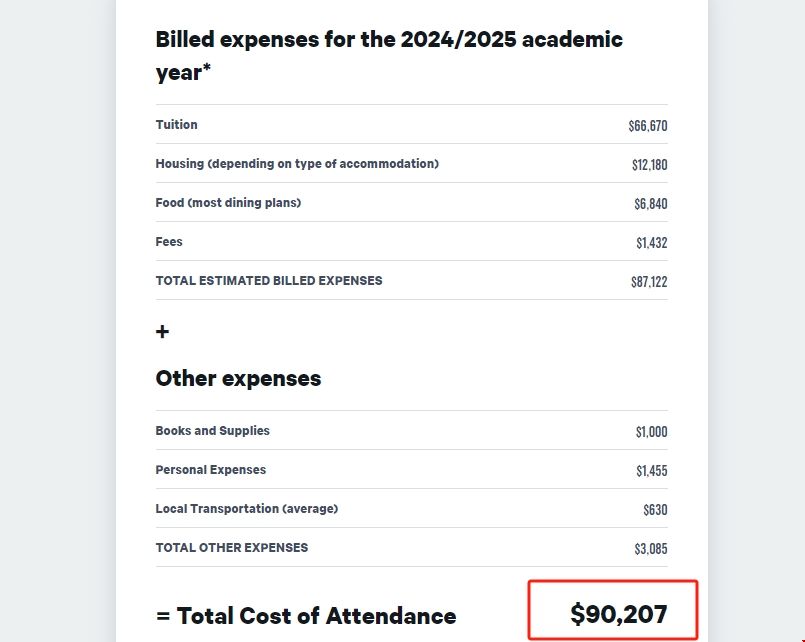Click the Total Other Expenses label
Viewport: 805px width, 642px height.
coord(232,548)
